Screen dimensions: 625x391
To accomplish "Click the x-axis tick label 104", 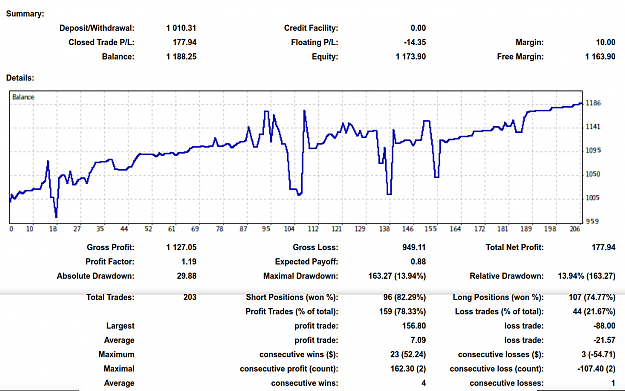I will click(289, 229).
